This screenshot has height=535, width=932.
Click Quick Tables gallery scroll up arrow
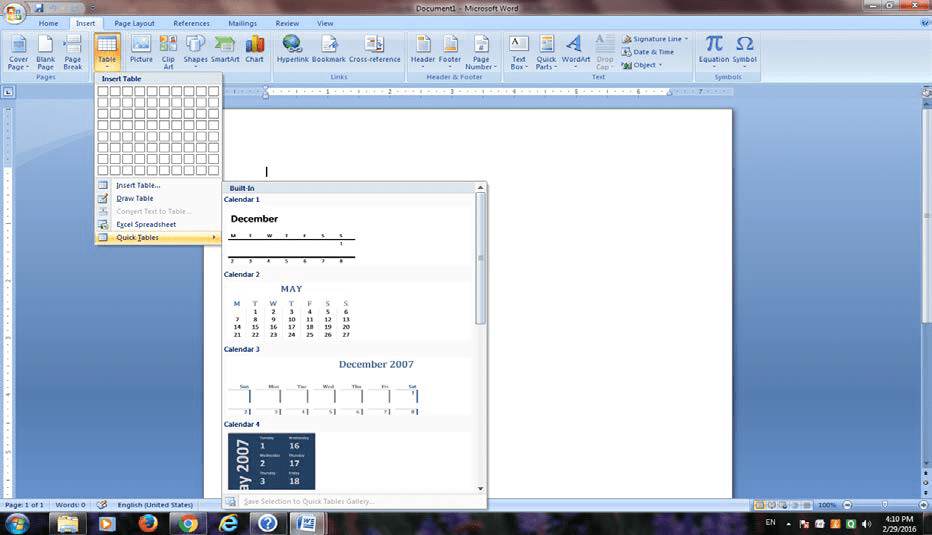point(480,188)
